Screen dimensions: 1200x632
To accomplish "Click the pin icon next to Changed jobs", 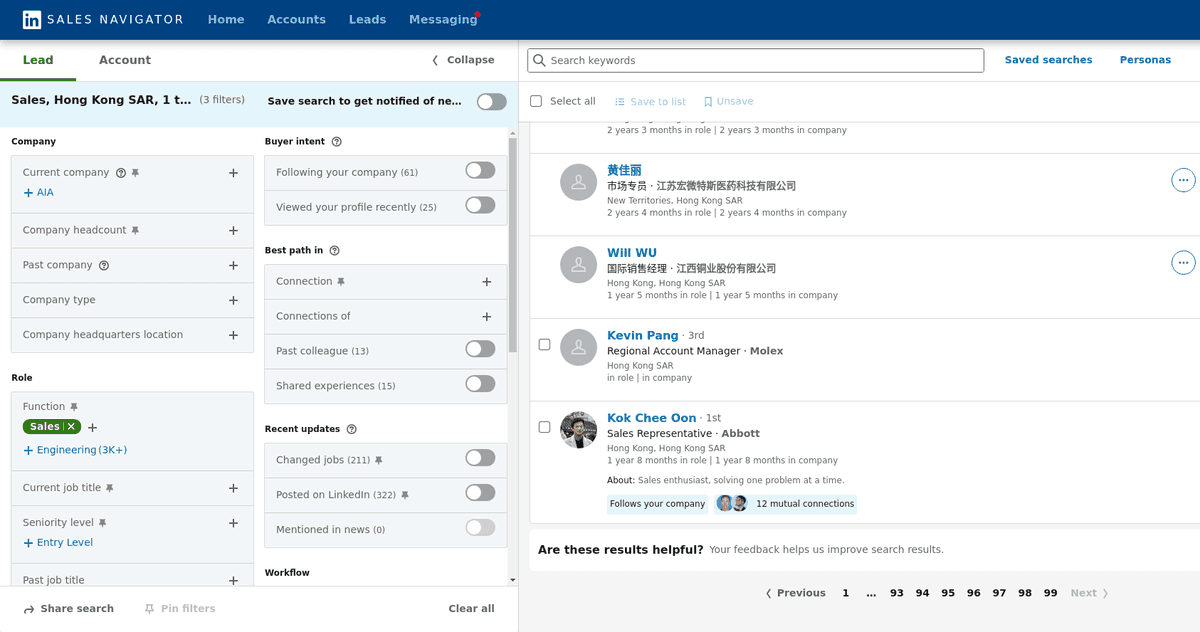I will (378, 461).
